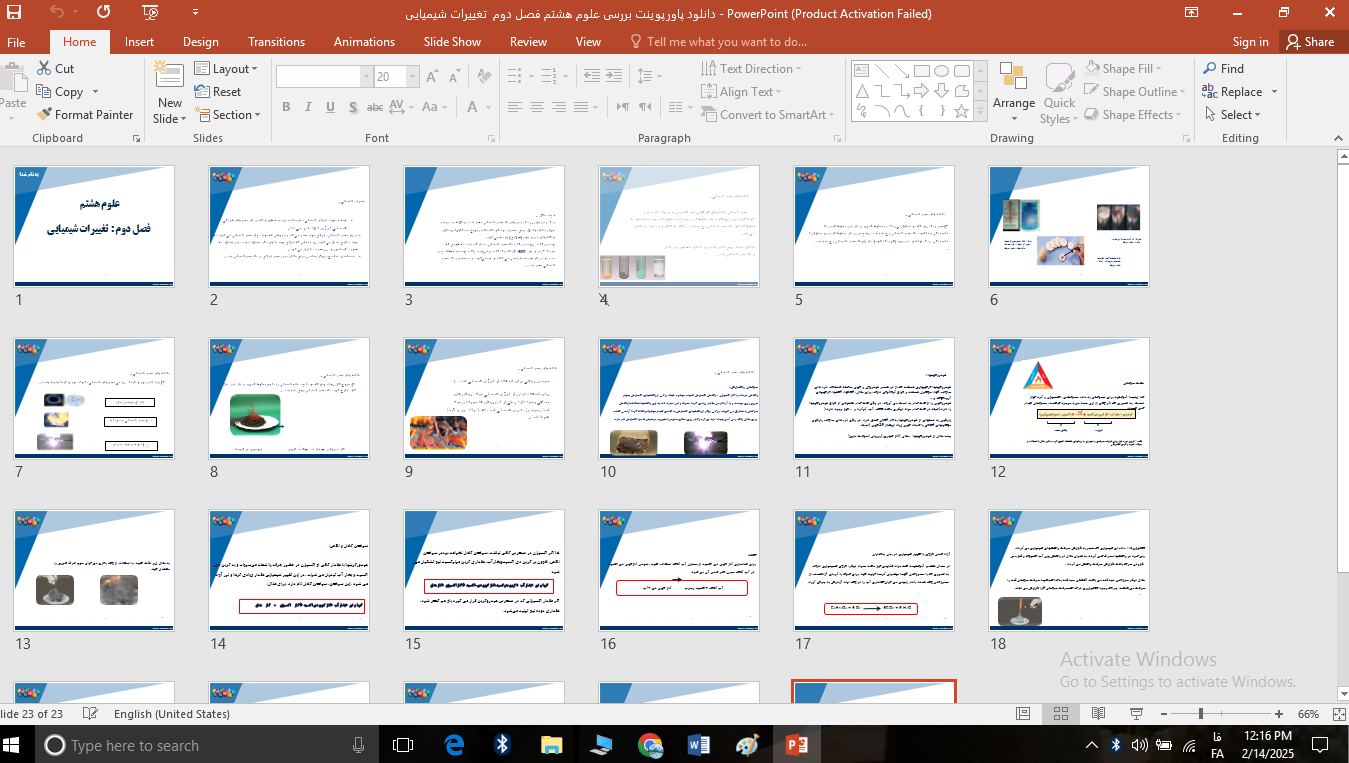Screen dimensions: 1349x763
Task: Open Word from the Windows taskbar
Action: pyautogui.click(x=699, y=745)
